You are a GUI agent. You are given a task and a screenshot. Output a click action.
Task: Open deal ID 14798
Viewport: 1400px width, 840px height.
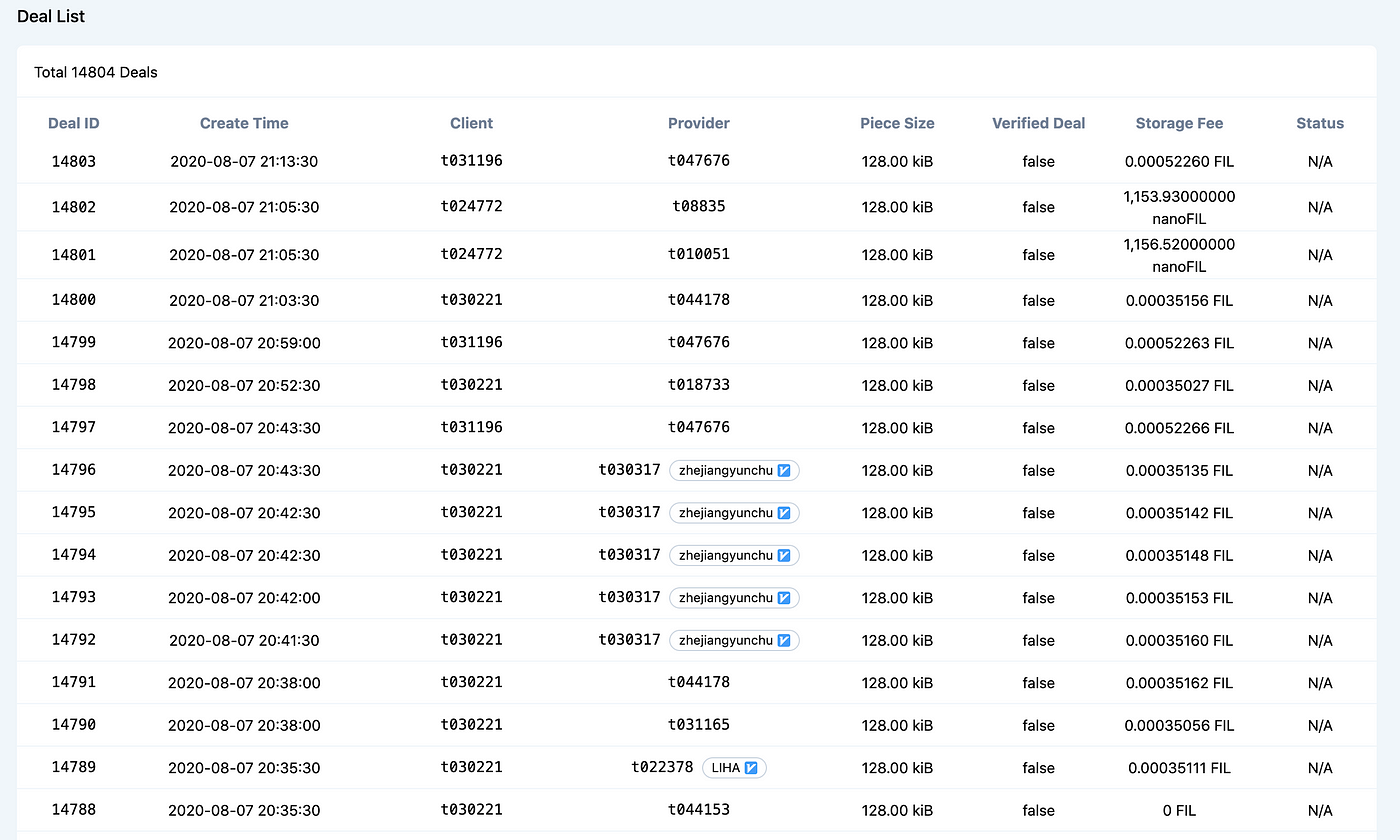tap(74, 385)
